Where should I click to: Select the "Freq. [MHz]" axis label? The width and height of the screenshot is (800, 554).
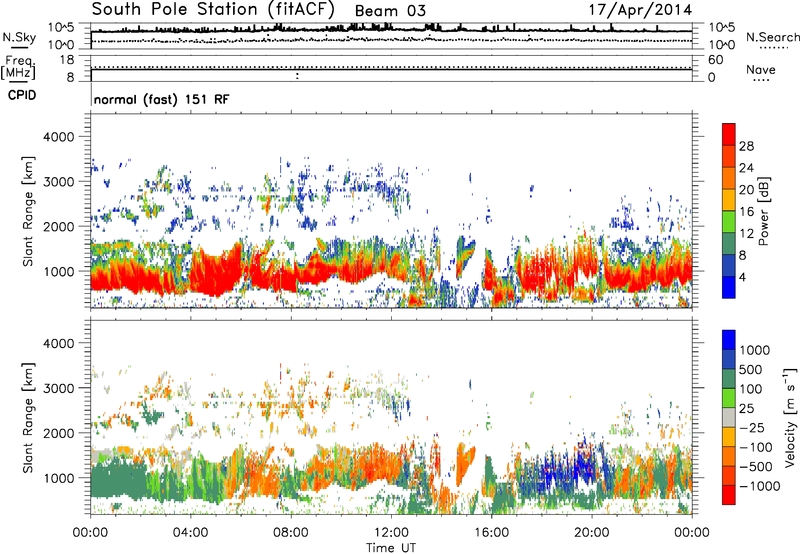tap(18, 68)
